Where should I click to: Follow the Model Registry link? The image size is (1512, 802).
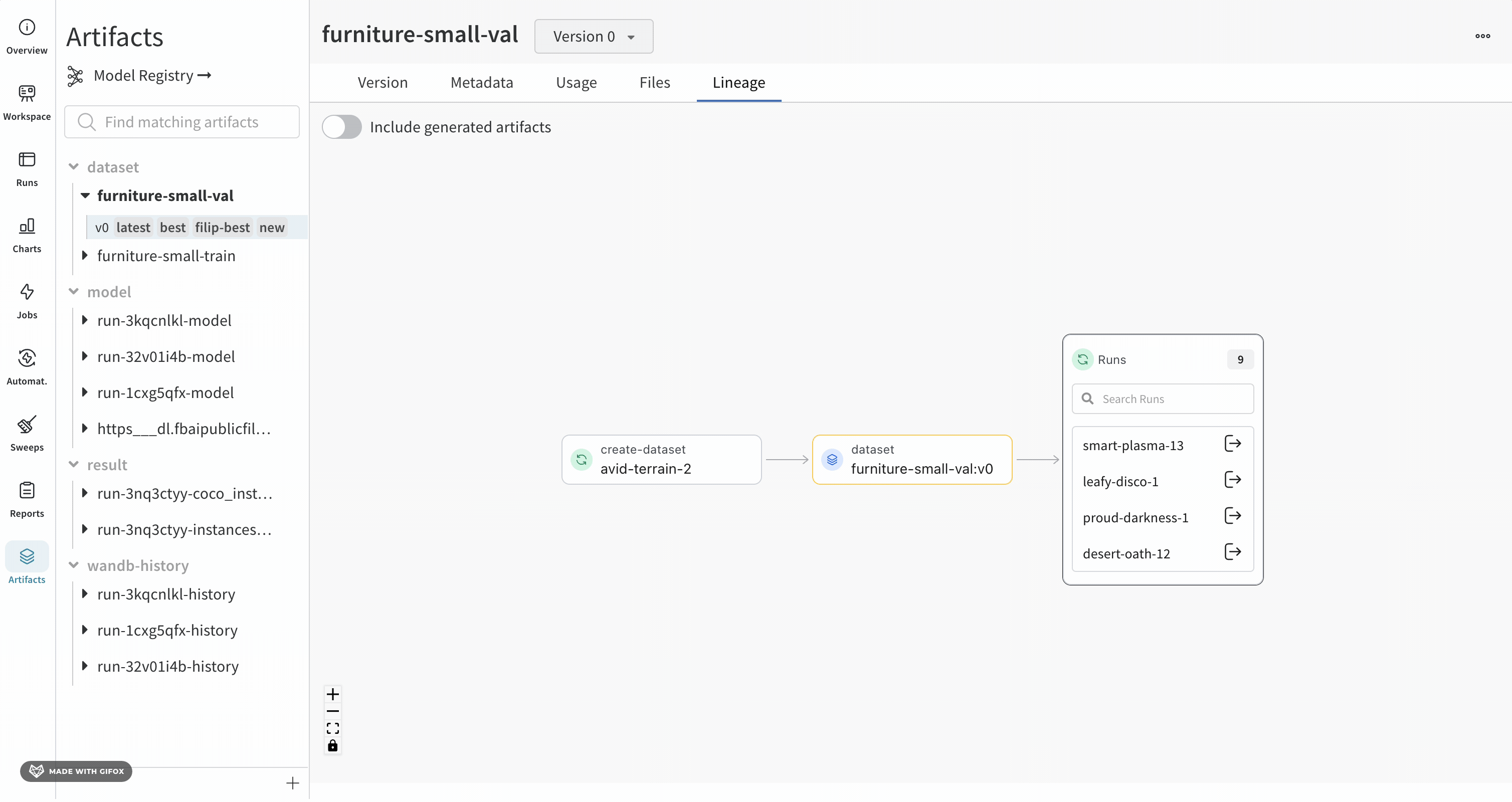click(143, 75)
